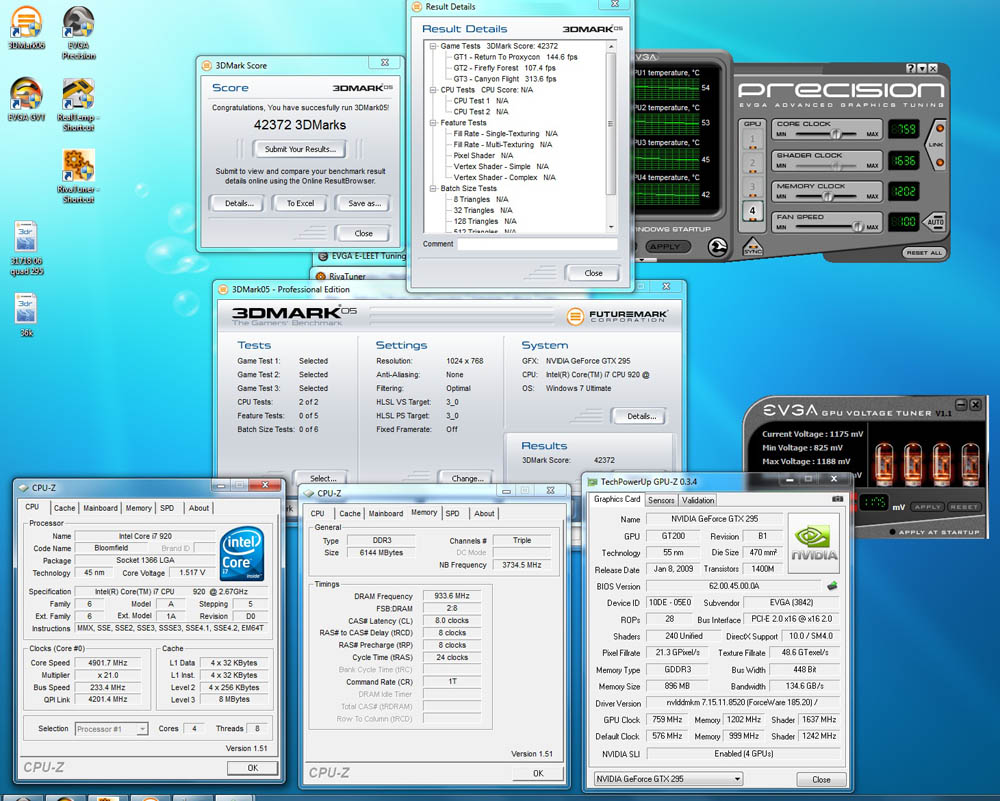Screen dimensions: 1000x801
Task: Select the '36k' result file icon
Action: tap(26, 314)
